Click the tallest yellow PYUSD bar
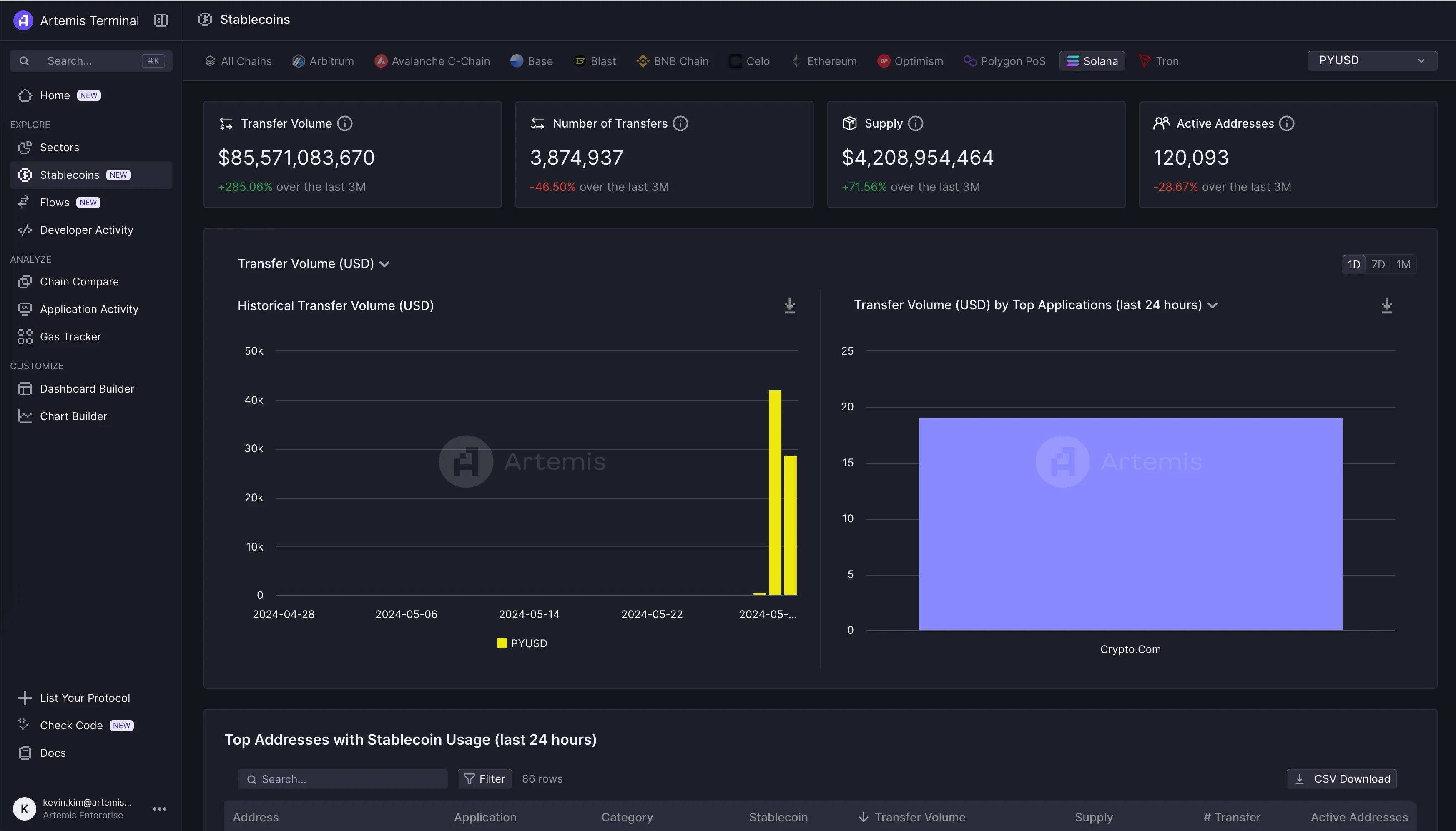This screenshot has width=1456, height=831. [x=775, y=493]
